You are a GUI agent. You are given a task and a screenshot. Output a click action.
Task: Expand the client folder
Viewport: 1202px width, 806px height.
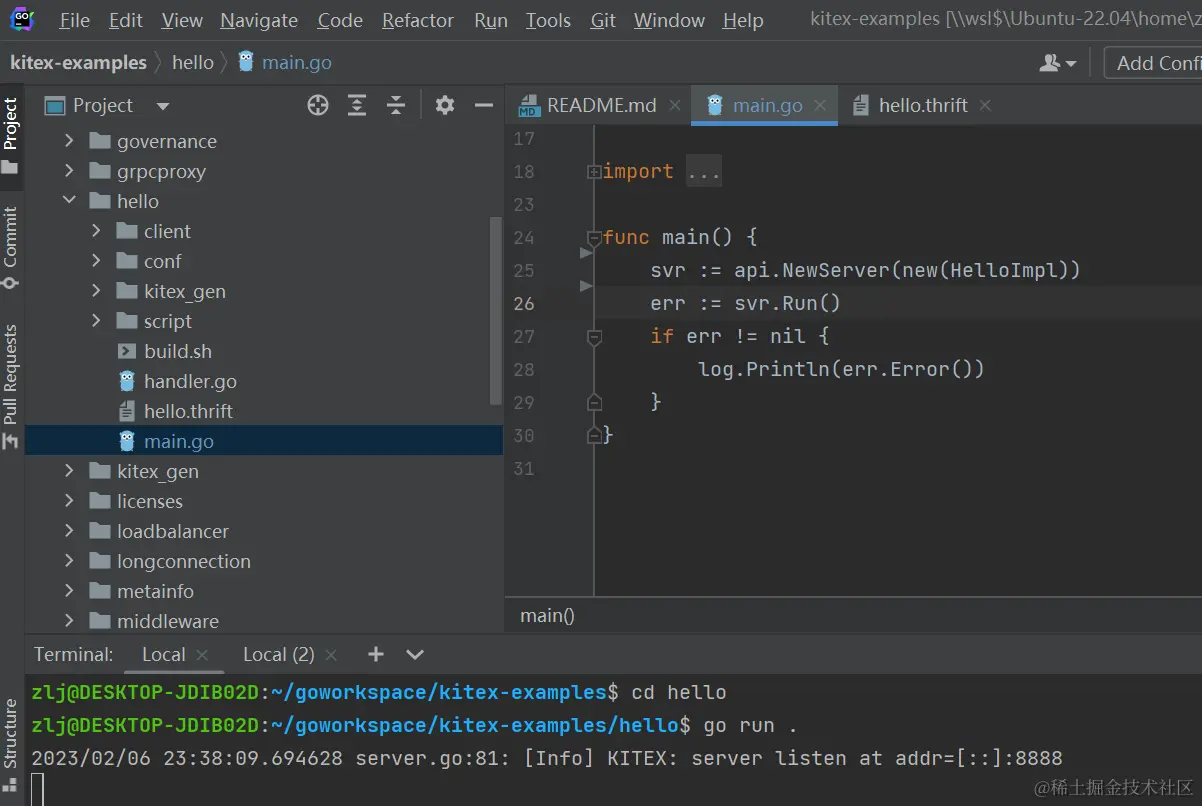pyautogui.click(x=96, y=231)
